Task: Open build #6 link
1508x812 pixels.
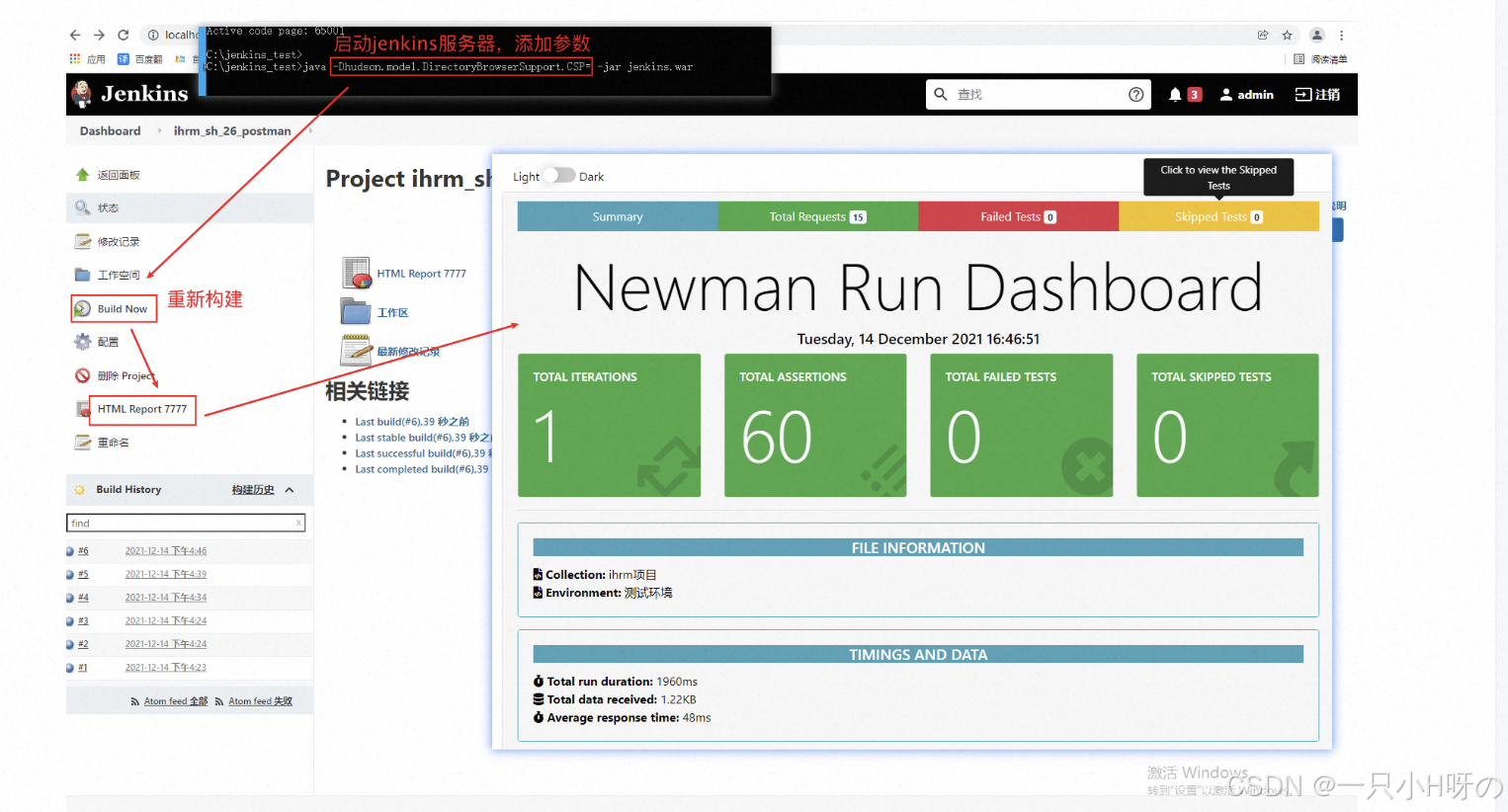Action: [x=83, y=551]
